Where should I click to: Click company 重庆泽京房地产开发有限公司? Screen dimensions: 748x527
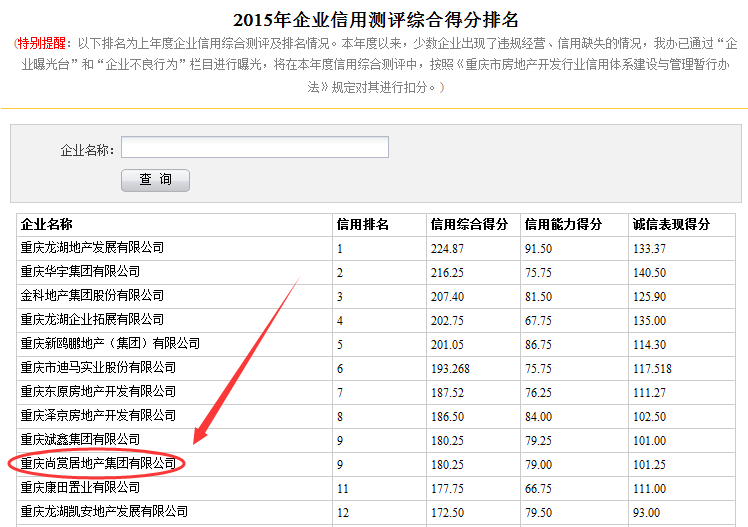click(98, 415)
